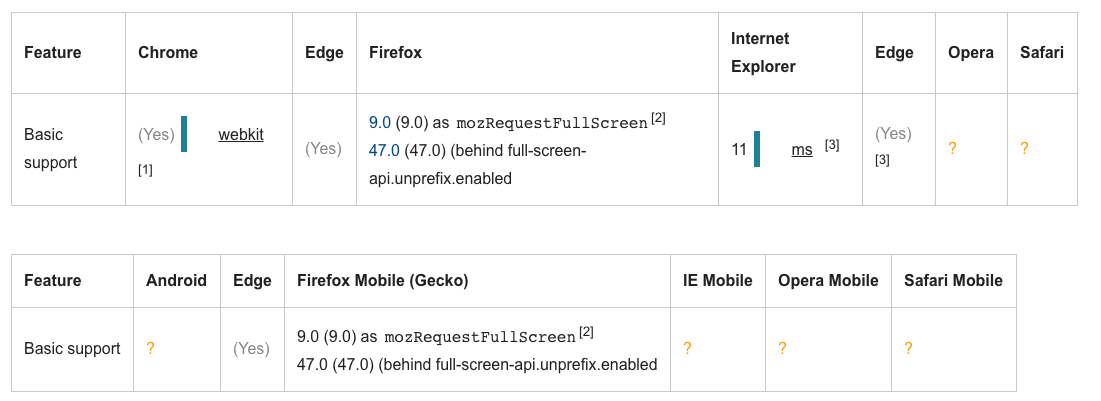The width and height of the screenshot is (1101, 401).
Task: Open the Firefox 9.0 version link
Action: (x=380, y=122)
